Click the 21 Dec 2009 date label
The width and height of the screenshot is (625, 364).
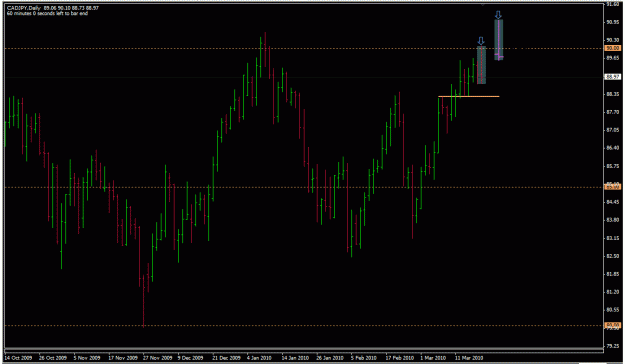tap(226, 358)
